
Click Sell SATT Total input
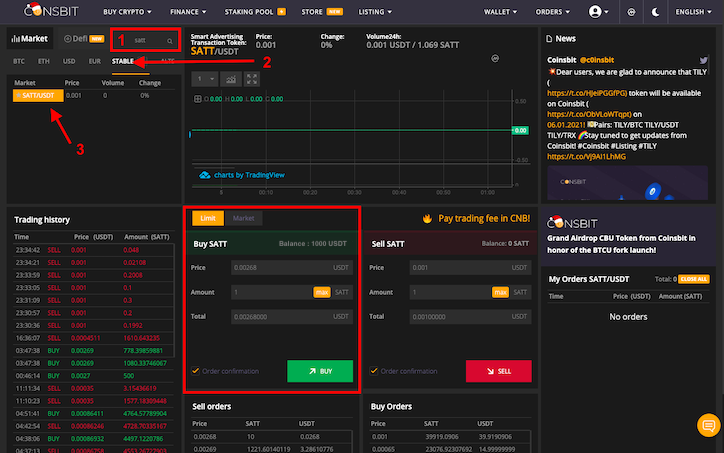471,316
